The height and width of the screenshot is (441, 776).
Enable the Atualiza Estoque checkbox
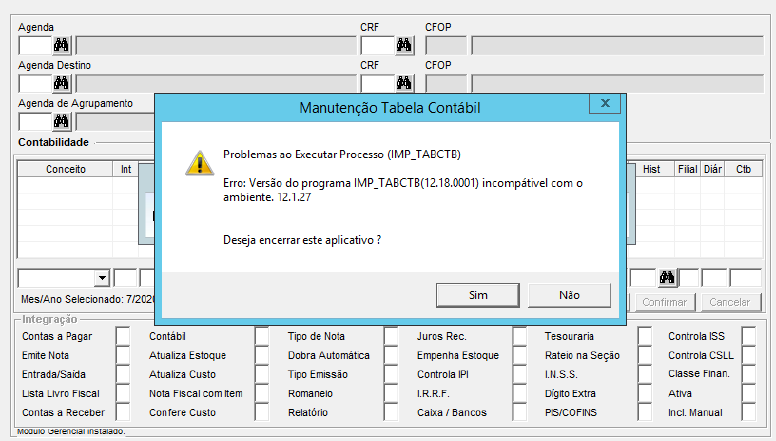tap(262, 355)
